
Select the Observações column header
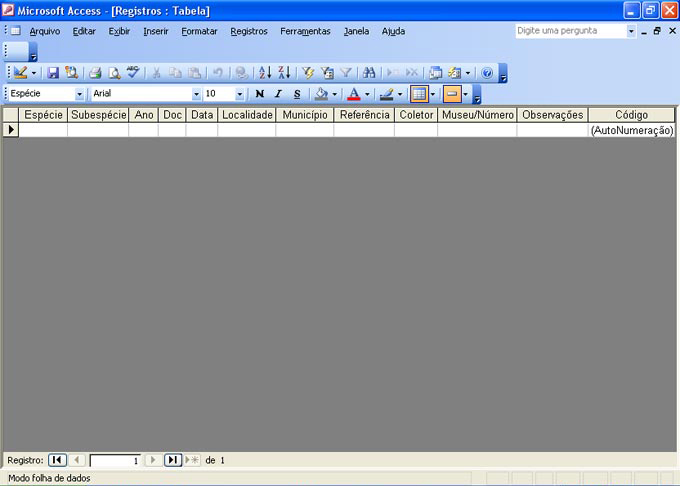(552, 115)
